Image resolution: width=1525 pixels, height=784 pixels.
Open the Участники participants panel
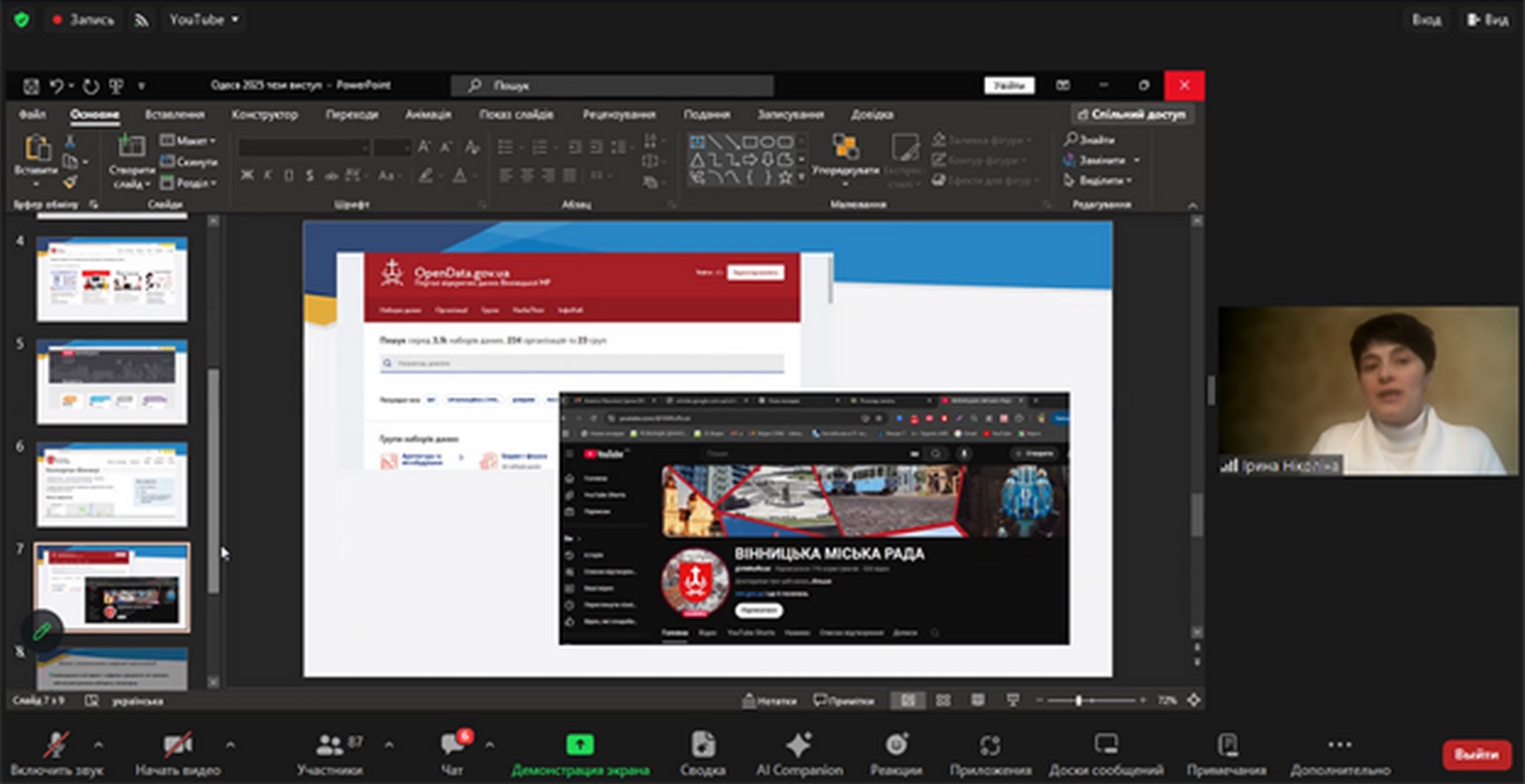(331, 745)
